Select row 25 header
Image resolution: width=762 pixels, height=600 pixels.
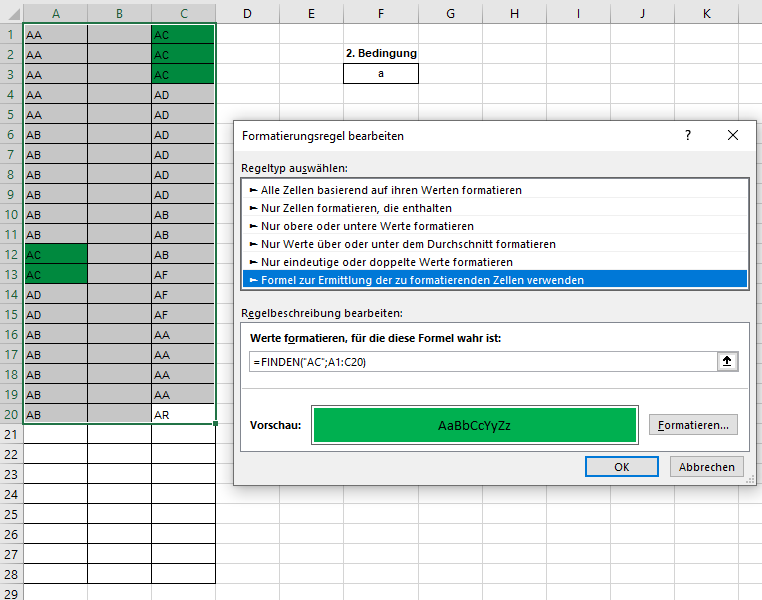tap(11, 514)
